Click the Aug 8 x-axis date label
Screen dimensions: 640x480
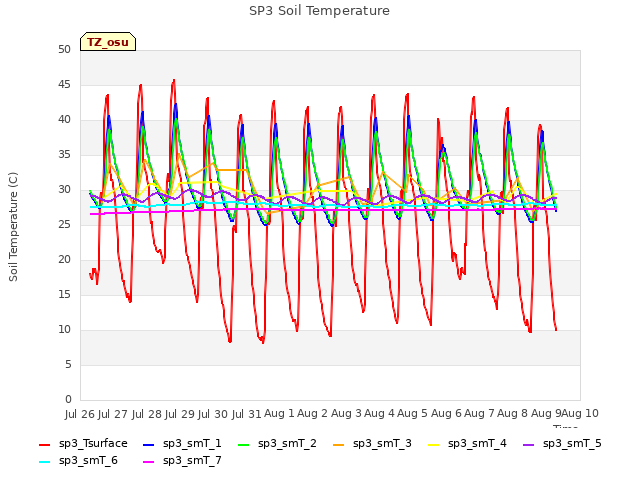click(x=513, y=414)
